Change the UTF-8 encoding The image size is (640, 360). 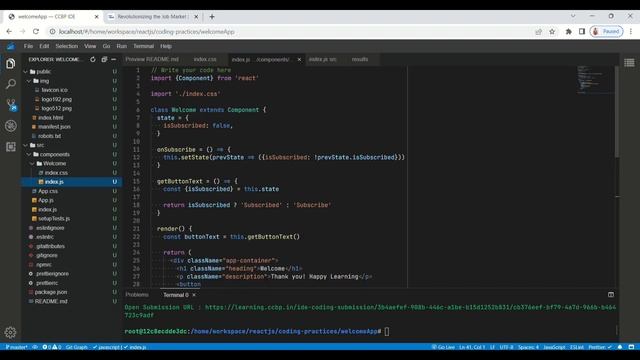(x=507, y=347)
